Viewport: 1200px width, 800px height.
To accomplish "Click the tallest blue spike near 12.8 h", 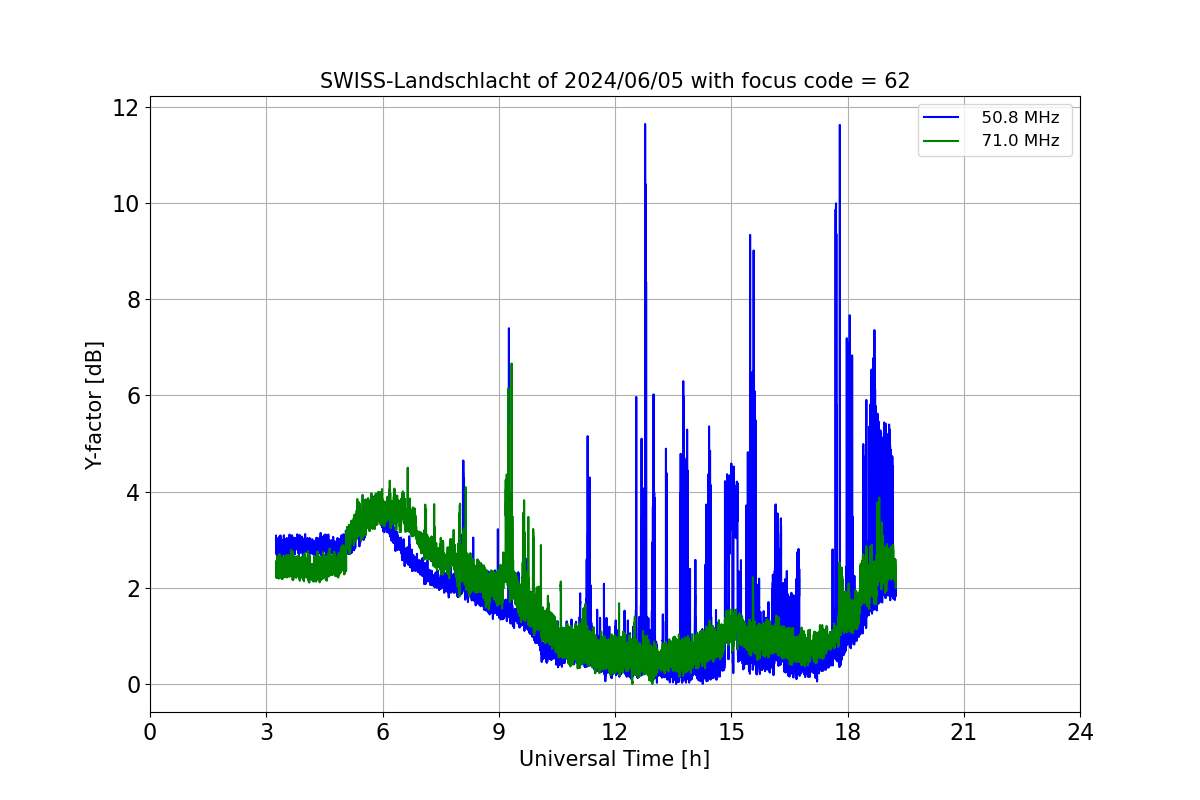I will (x=645, y=126).
